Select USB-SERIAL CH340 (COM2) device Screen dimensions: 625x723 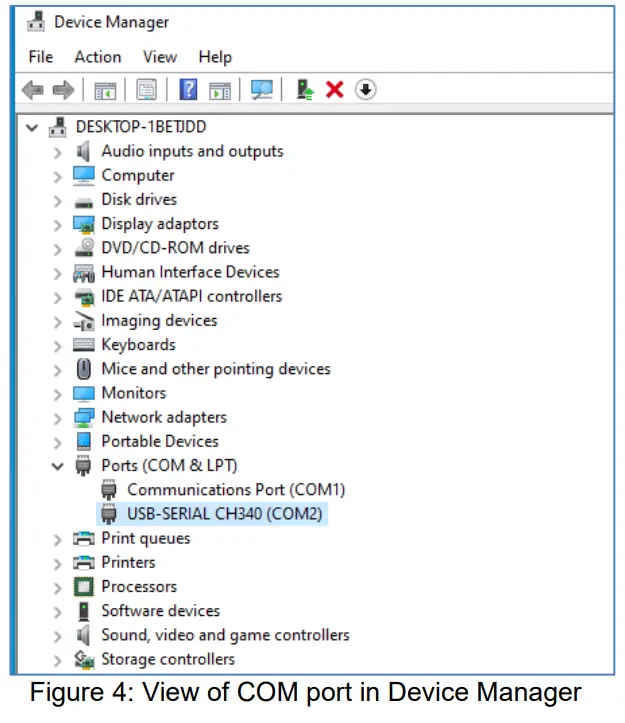pos(212,514)
